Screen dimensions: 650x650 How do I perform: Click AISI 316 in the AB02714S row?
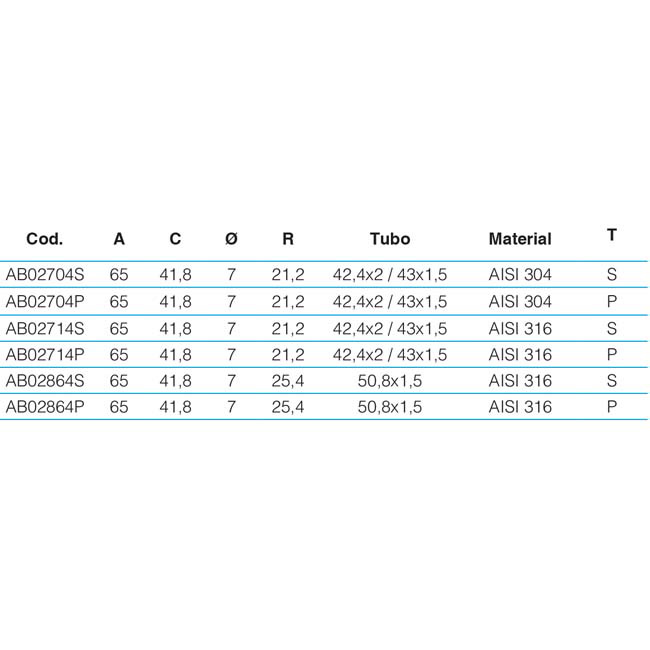coord(520,329)
